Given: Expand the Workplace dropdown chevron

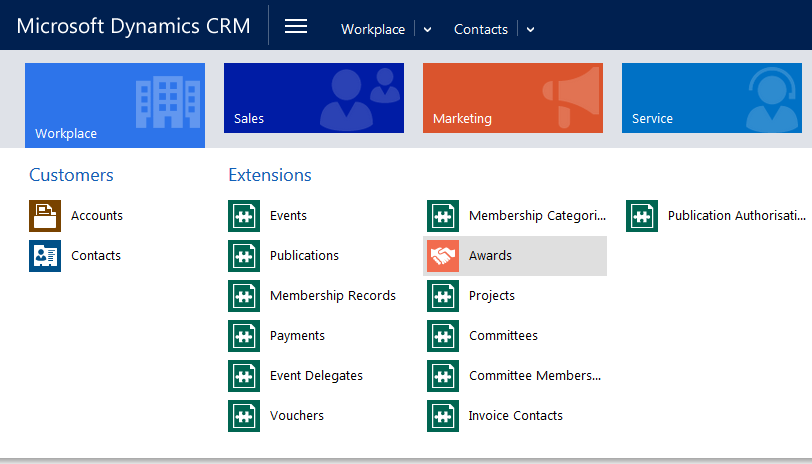Looking at the screenshot, I should point(427,30).
